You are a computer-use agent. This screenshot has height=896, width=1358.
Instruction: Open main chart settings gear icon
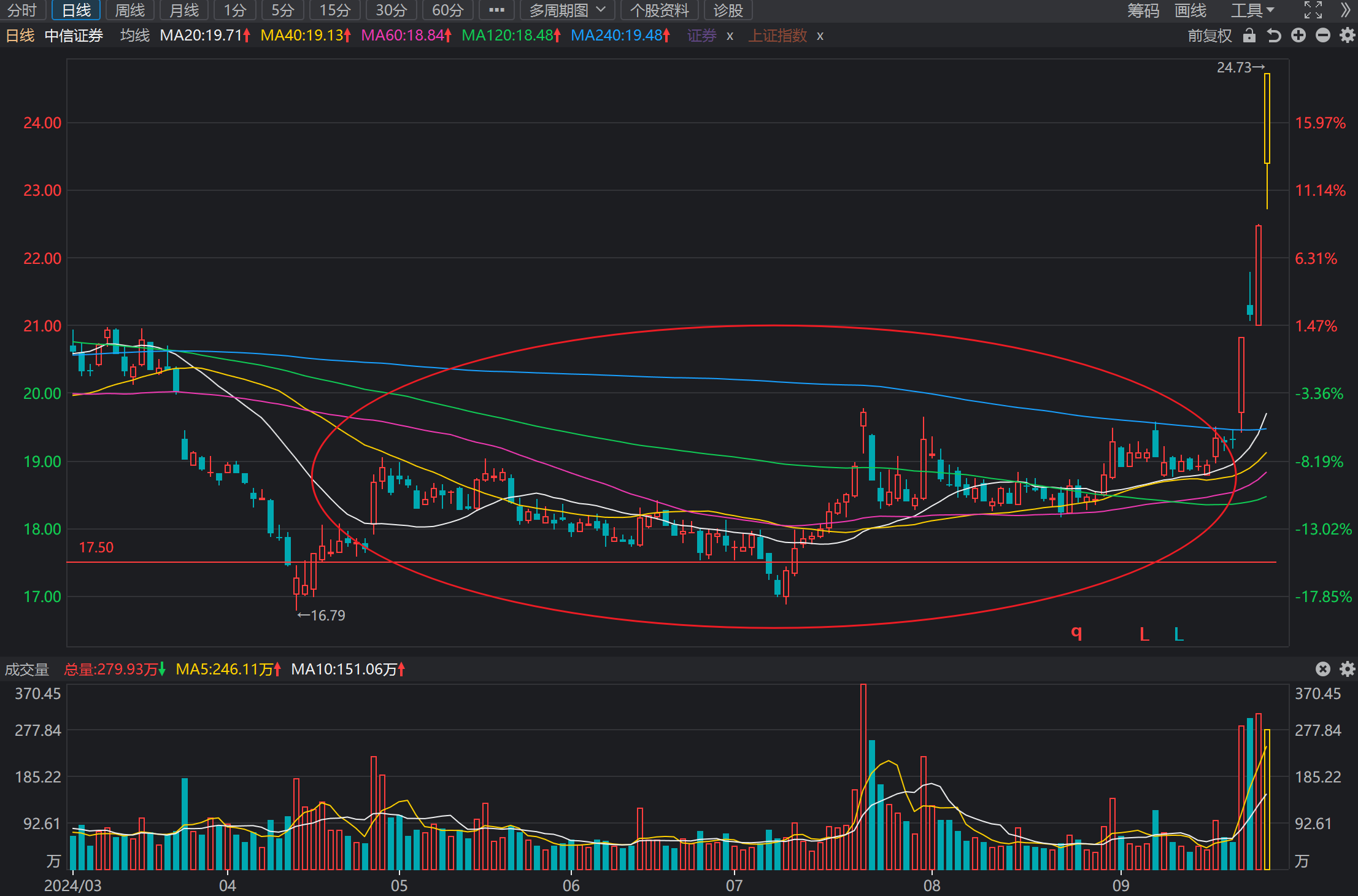1347,36
